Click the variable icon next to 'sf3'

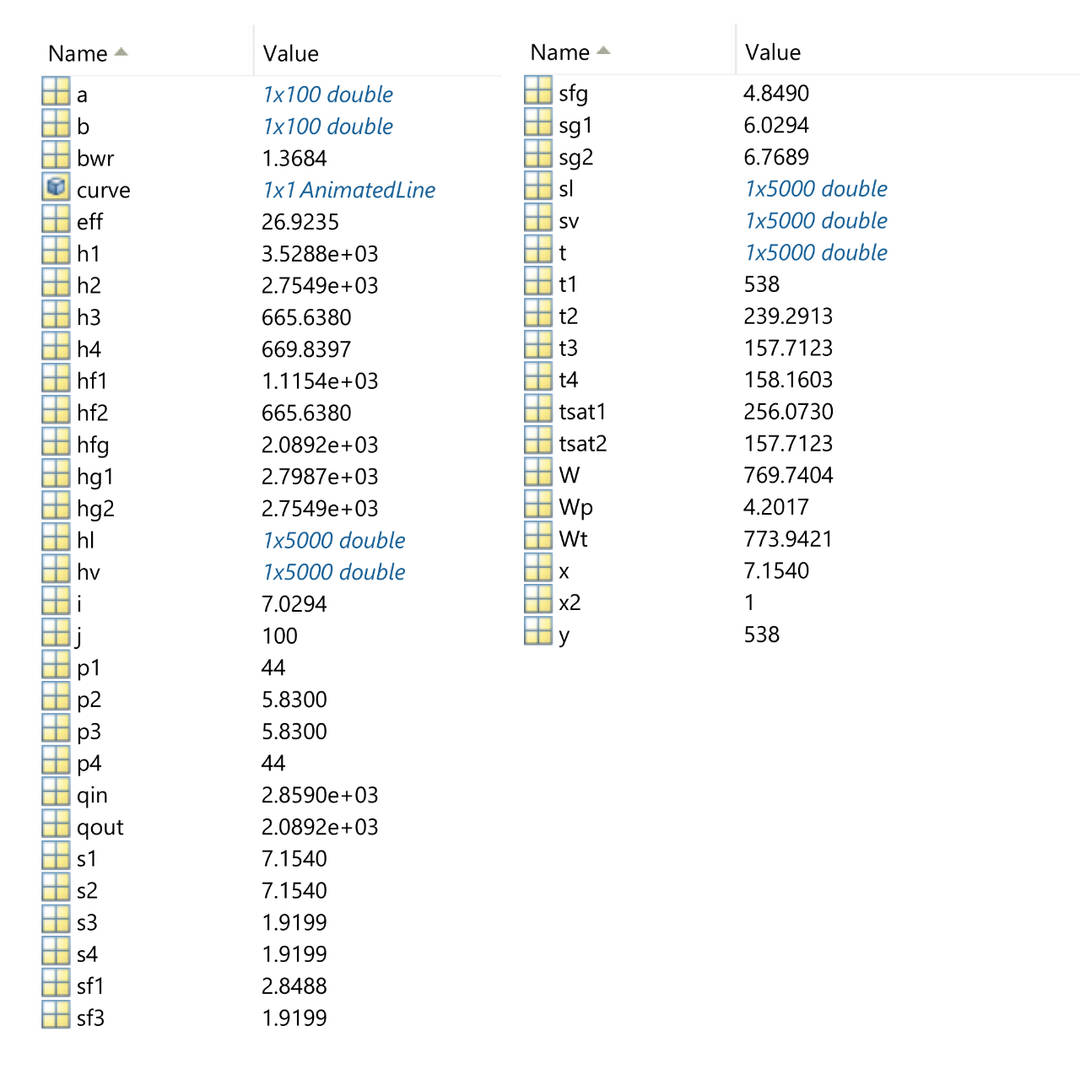click(55, 1017)
